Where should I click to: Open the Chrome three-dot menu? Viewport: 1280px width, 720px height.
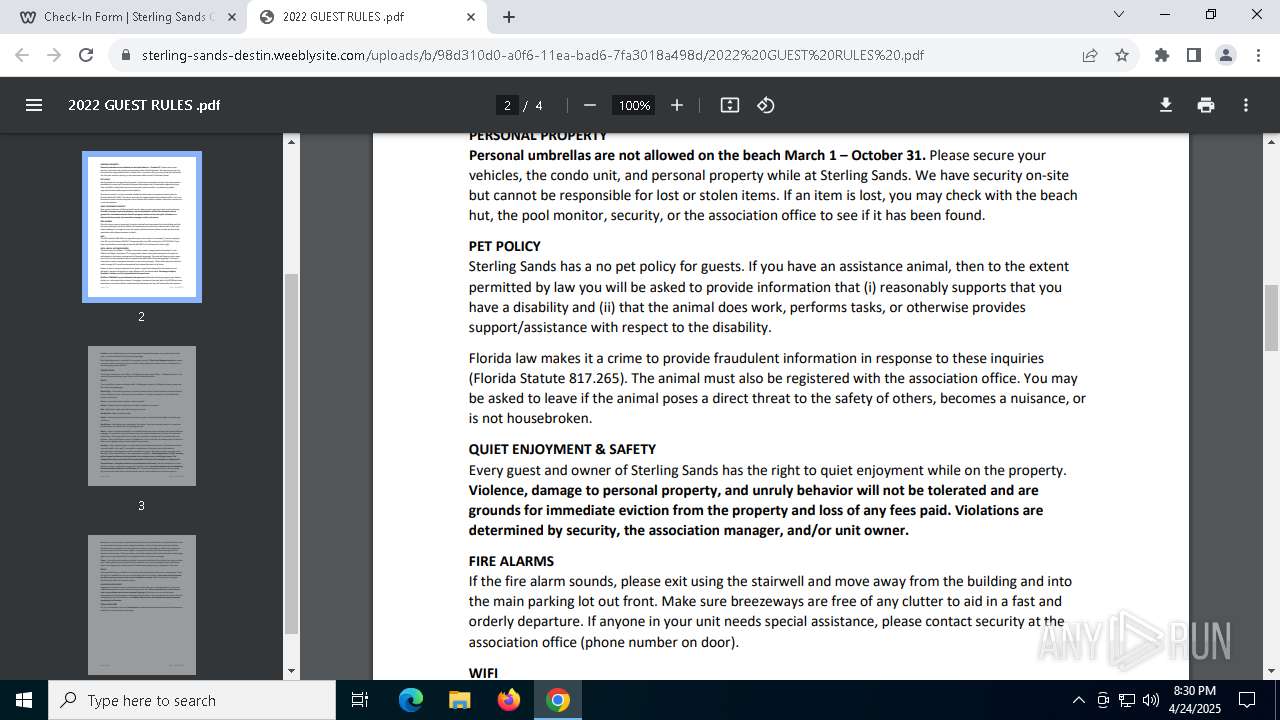point(1258,55)
